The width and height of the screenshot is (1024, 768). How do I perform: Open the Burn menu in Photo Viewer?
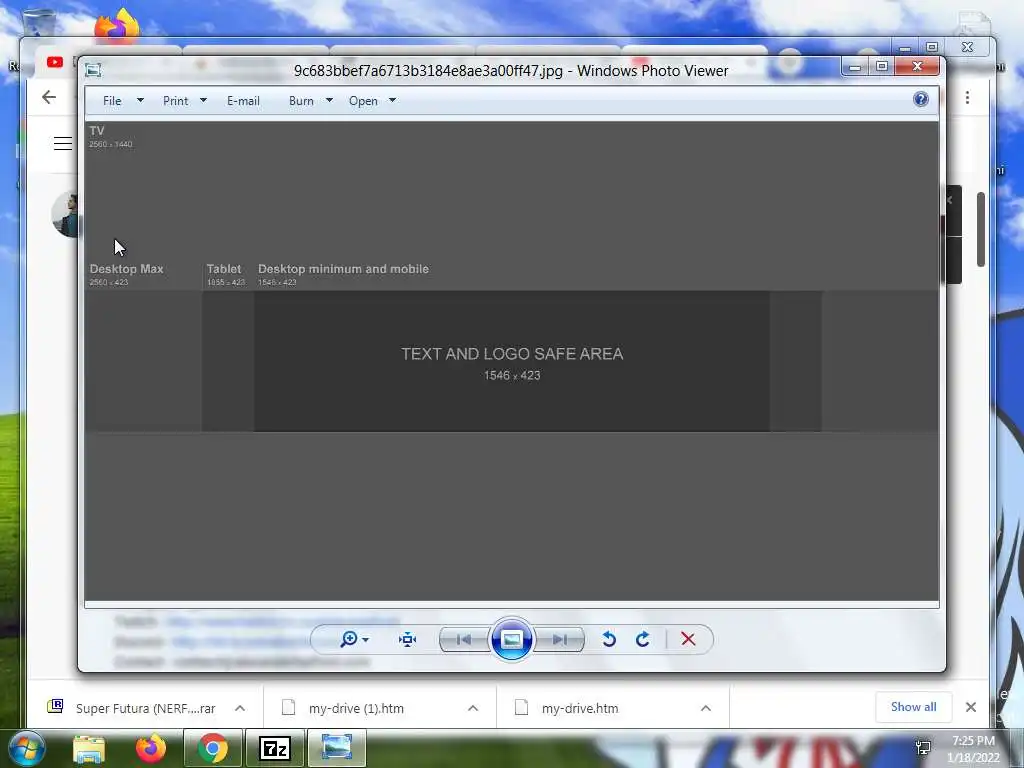(301, 101)
